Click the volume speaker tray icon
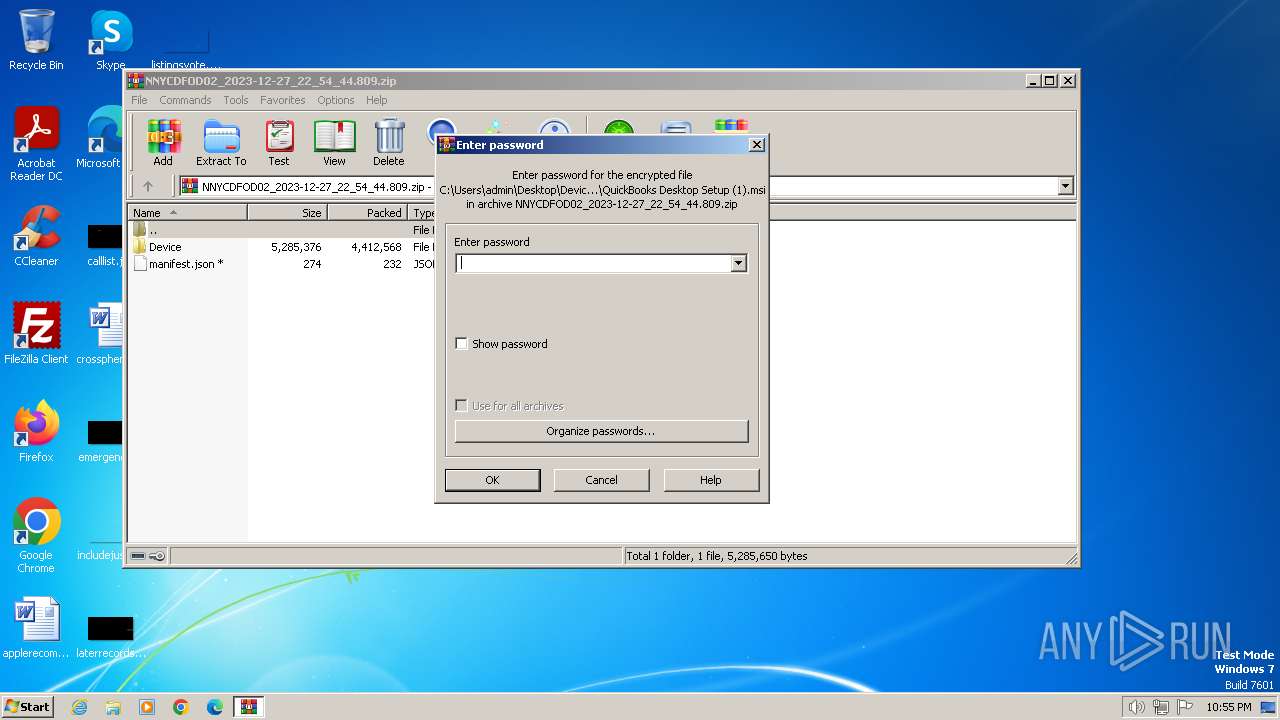 [x=1136, y=707]
